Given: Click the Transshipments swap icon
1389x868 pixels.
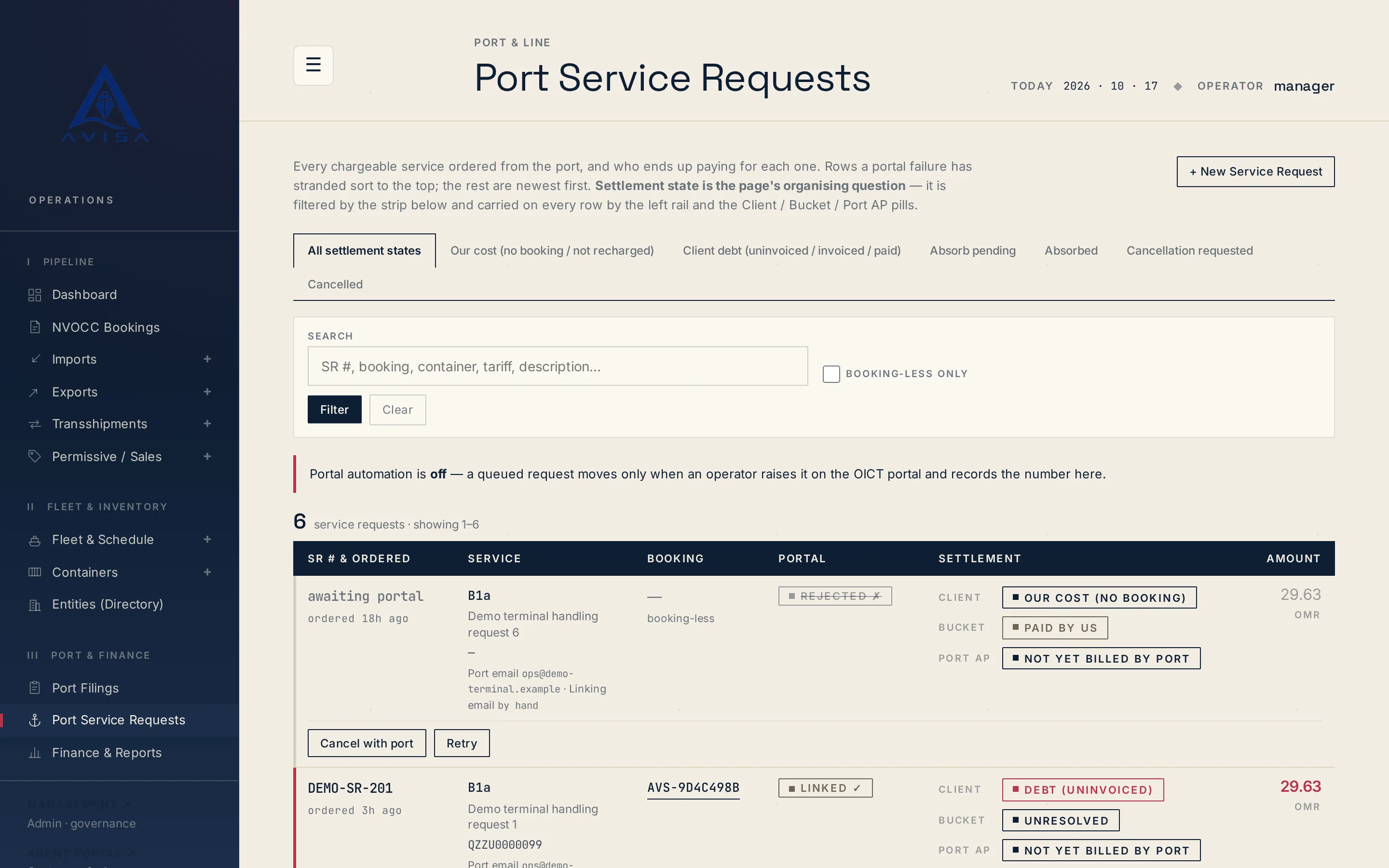Looking at the screenshot, I should click(x=34, y=424).
